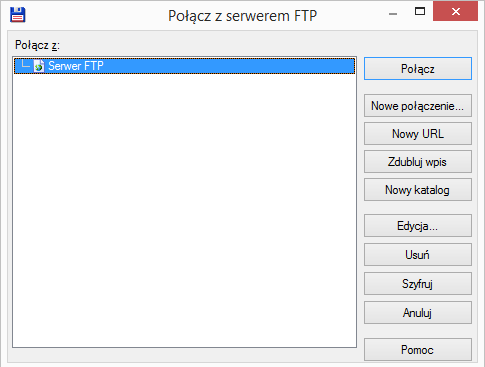
Task: Maximize the FTP connect window
Action: (420, 12)
